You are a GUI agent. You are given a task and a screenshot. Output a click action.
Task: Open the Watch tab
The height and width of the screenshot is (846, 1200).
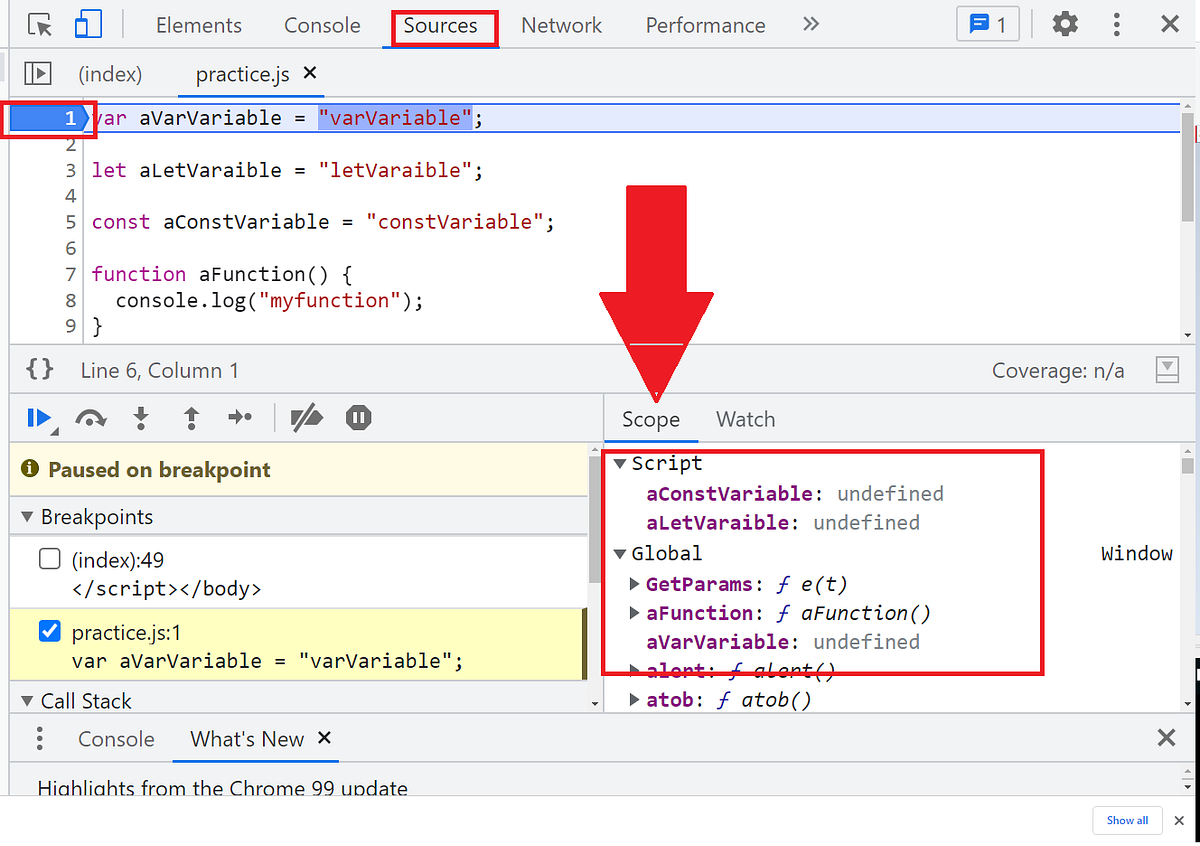tap(745, 418)
